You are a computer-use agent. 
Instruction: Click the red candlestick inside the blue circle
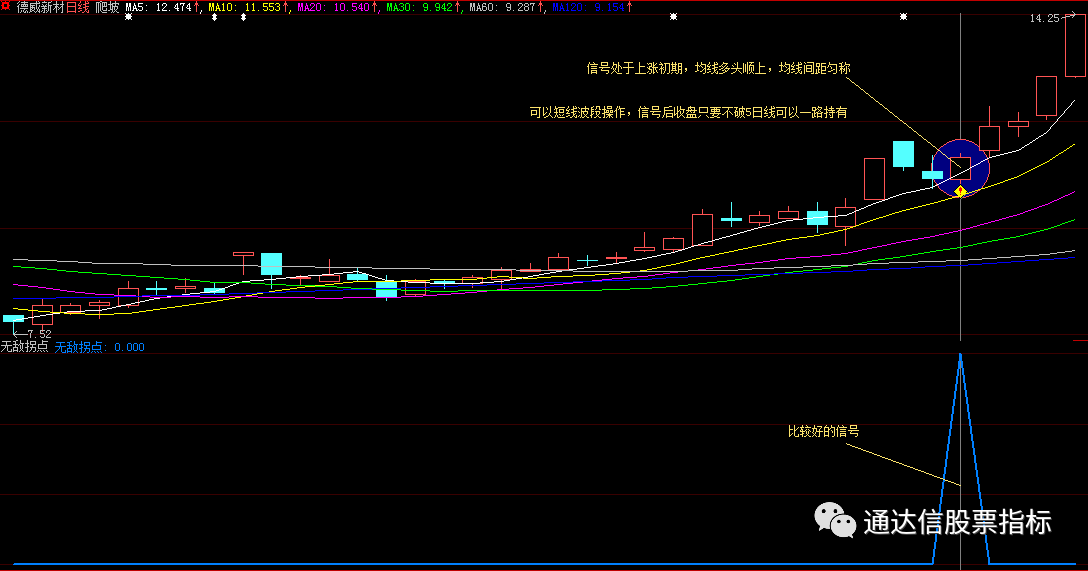pos(960,169)
